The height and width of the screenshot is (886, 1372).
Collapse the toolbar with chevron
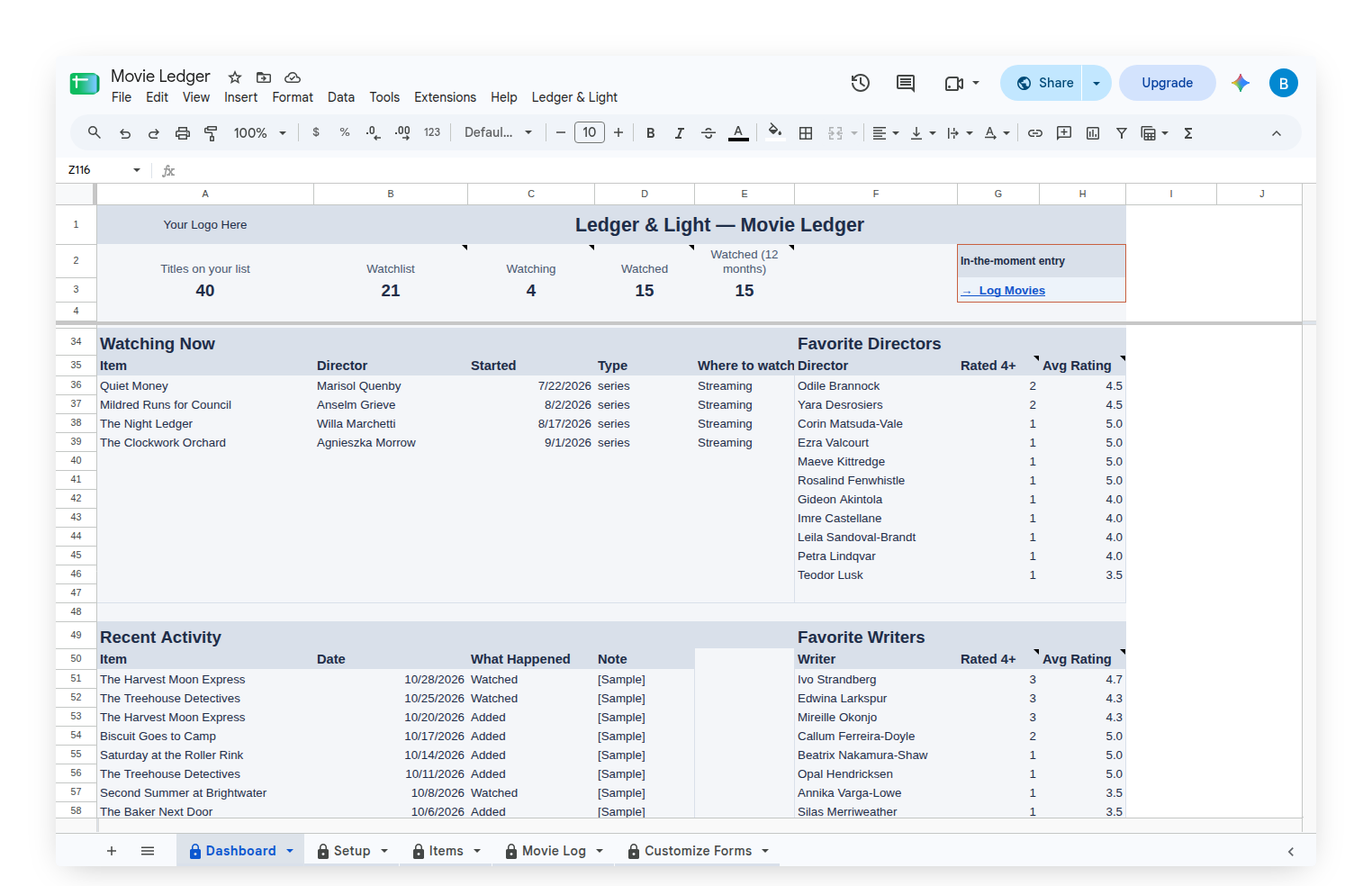click(1277, 133)
